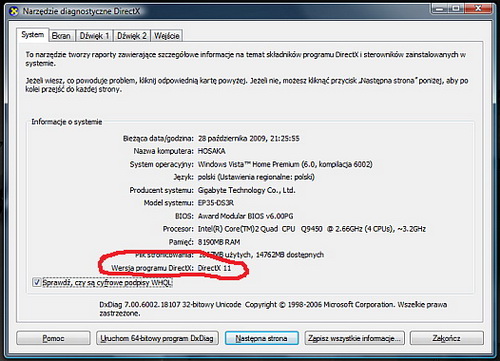This screenshot has width=500, height=361.
Task: Click the Model systemu label
Action: pyautogui.click(x=169, y=203)
